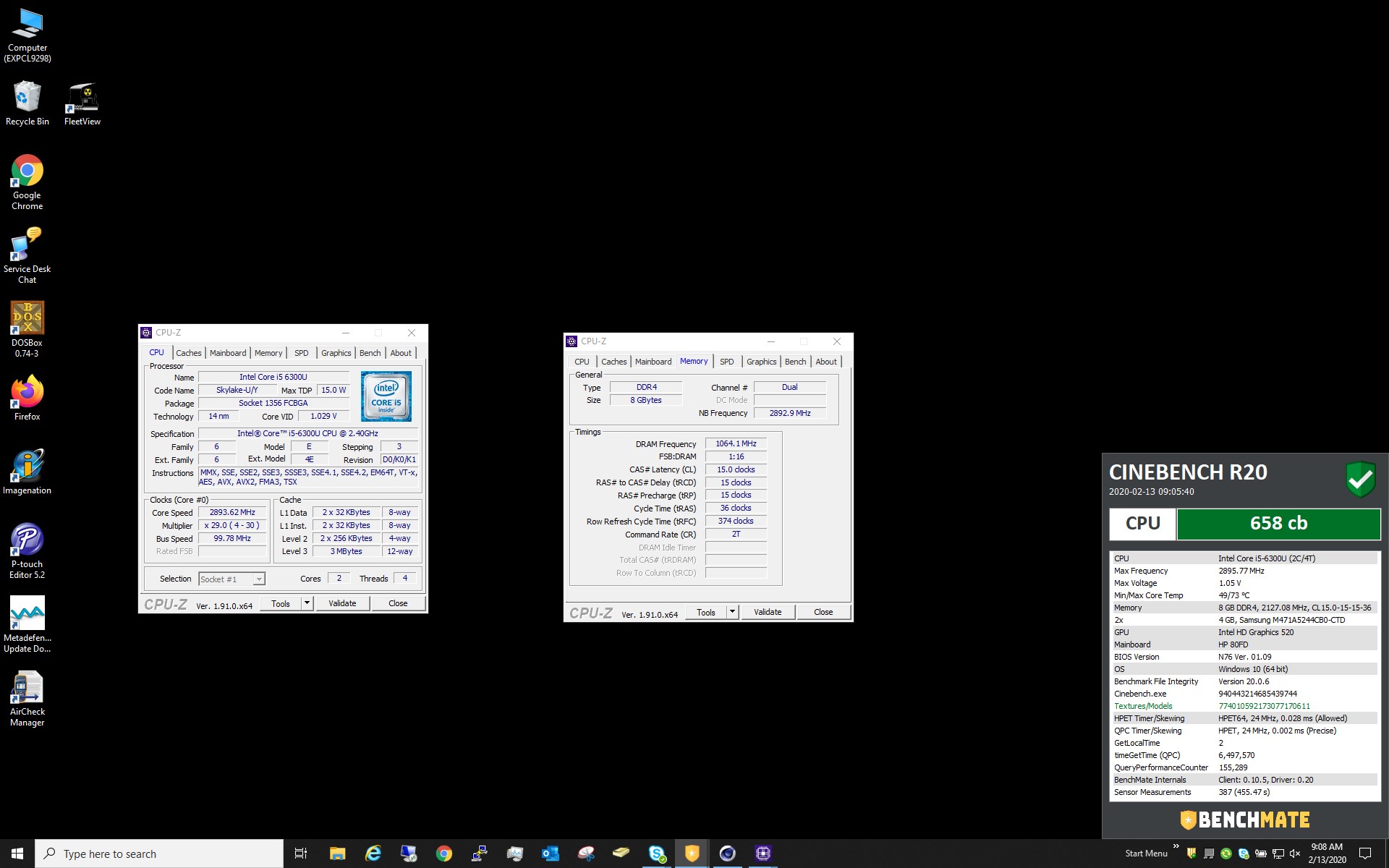Open About tab in left CPU-Z window
Image resolution: width=1389 pixels, height=868 pixels.
(401, 353)
